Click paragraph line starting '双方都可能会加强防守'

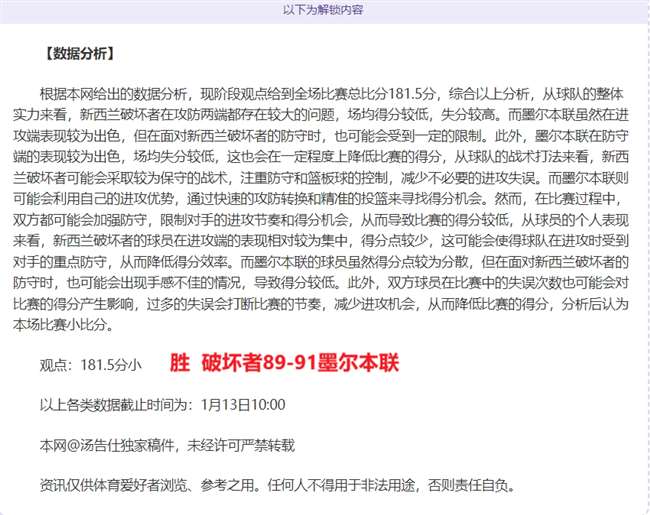321,219
